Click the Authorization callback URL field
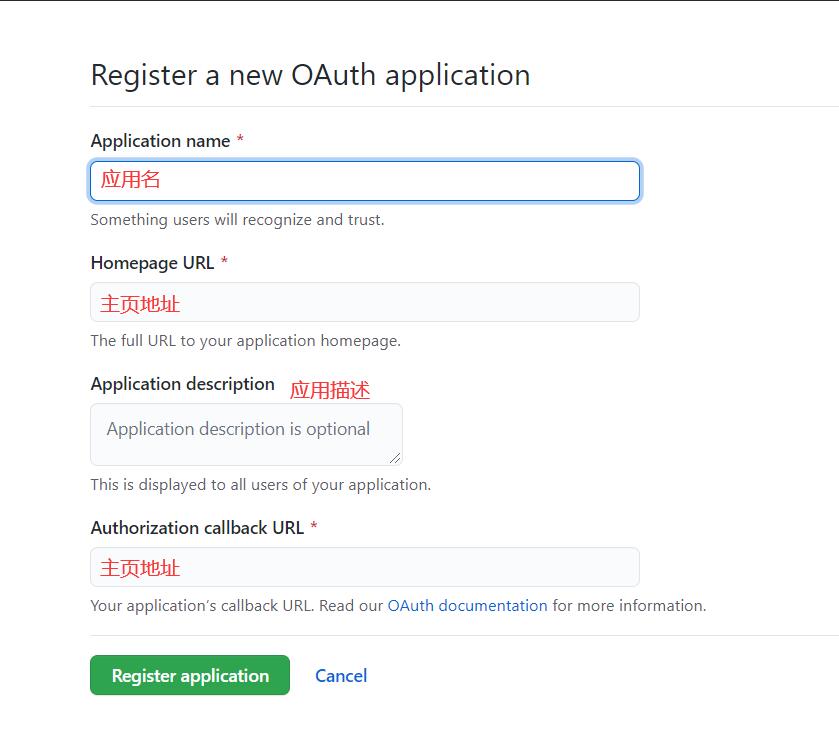 tap(365, 566)
